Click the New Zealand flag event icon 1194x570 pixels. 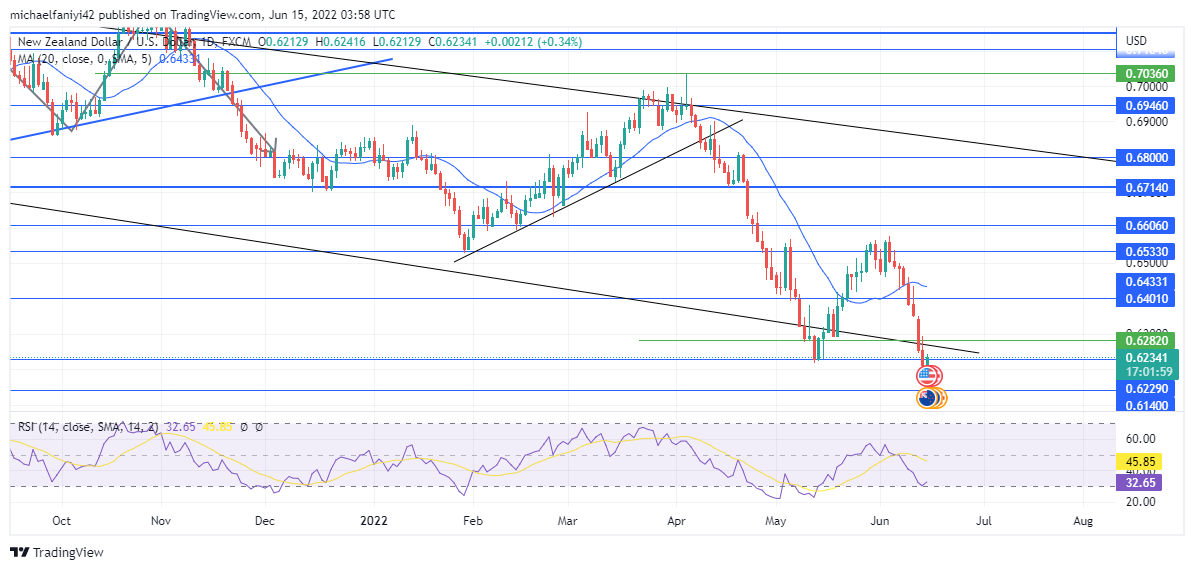click(927, 398)
